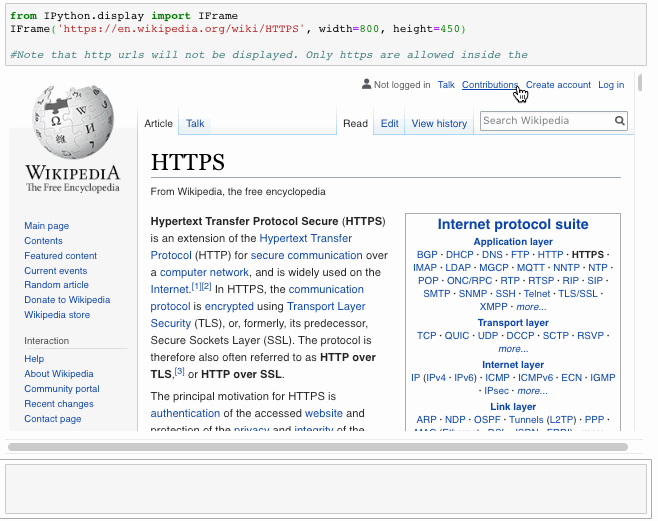Select the Edit tab
This screenshot has width=658, height=521.
pos(389,124)
